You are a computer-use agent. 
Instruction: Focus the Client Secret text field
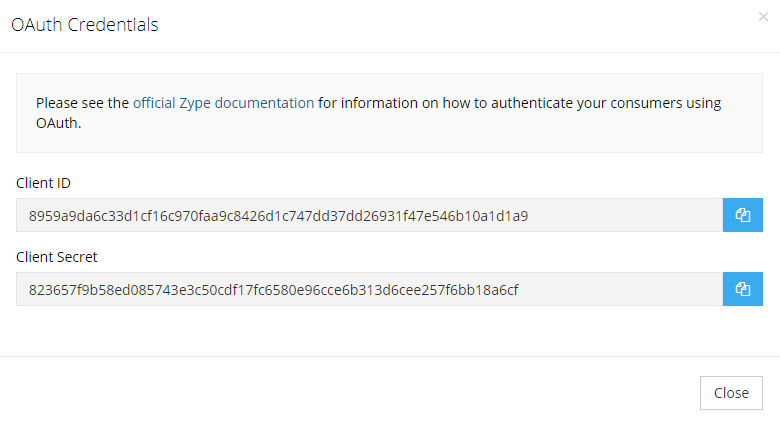click(x=369, y=289)
